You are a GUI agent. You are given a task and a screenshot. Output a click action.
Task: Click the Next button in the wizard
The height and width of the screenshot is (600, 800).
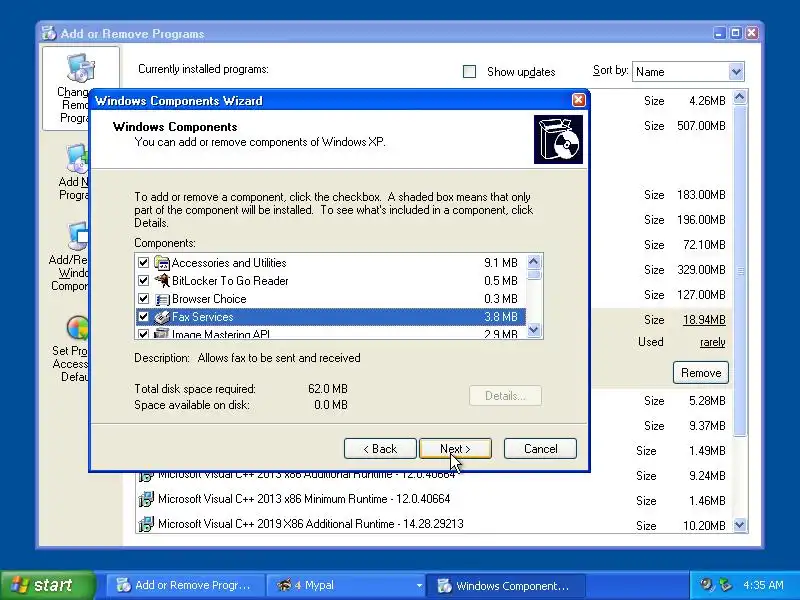point(455,448)
